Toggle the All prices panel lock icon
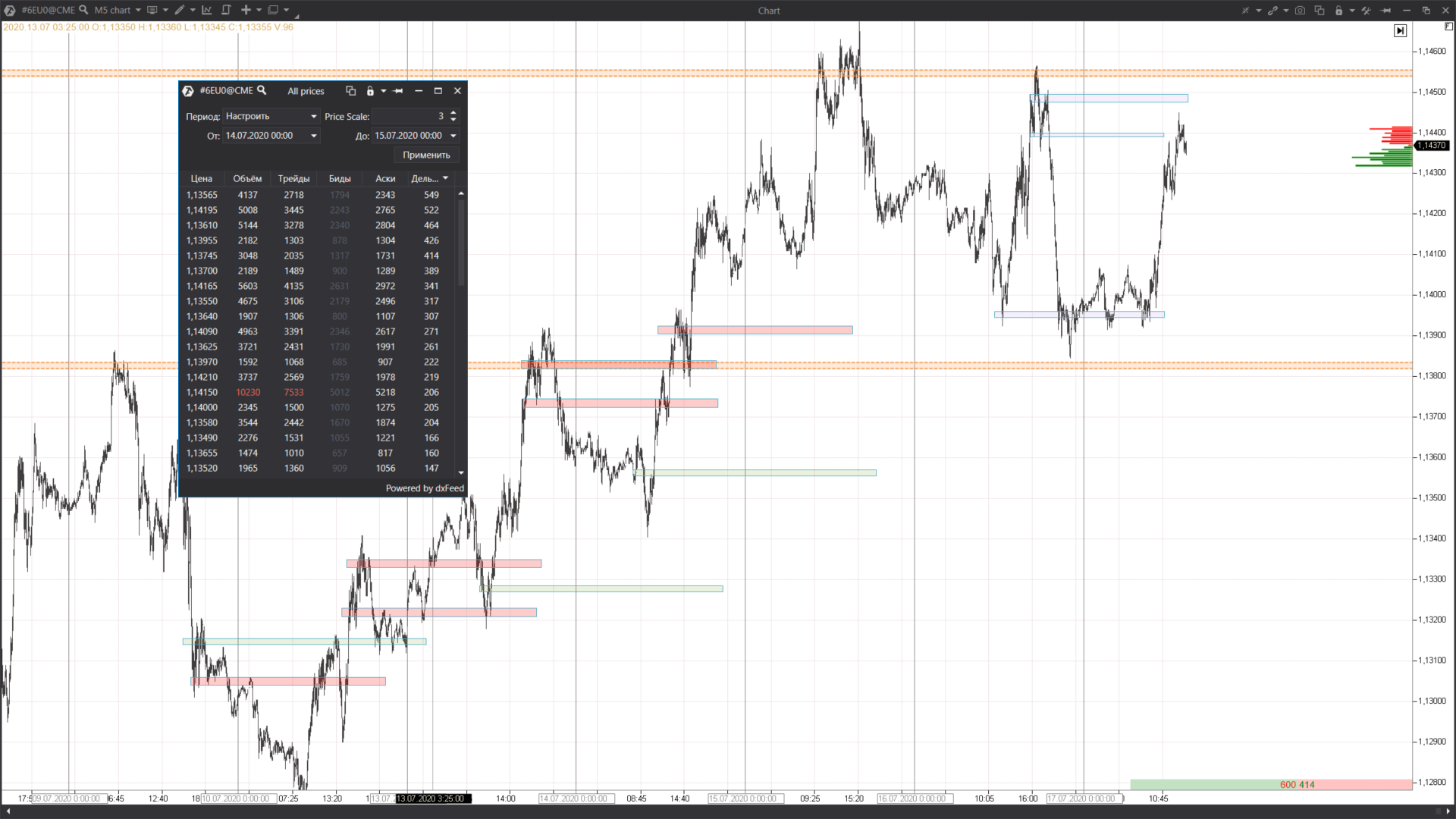 point(370,91)
